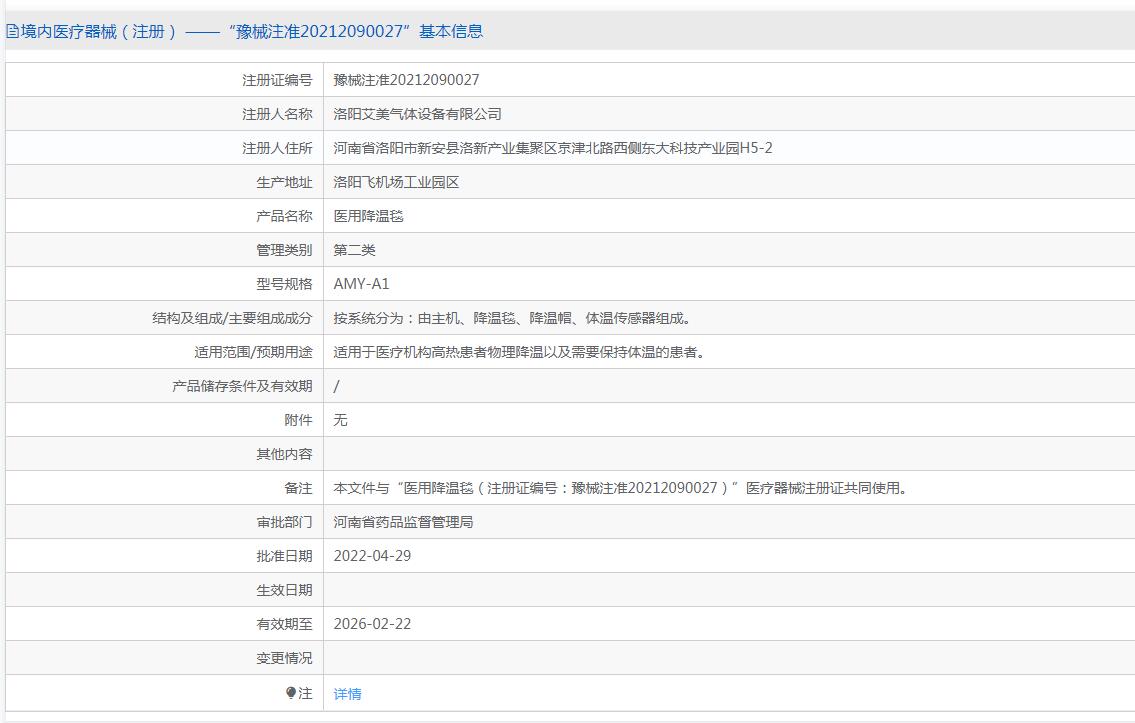Select production address 洛阳飞机场工业园区
Viewport: 1135px width, 723px height.
point(396,182)
